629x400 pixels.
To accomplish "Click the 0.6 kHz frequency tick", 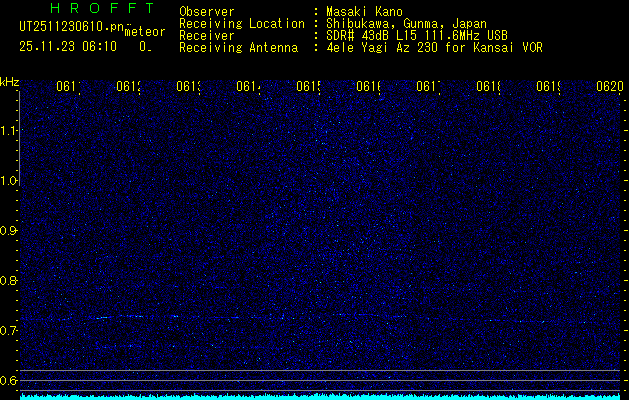I will 9,381.
